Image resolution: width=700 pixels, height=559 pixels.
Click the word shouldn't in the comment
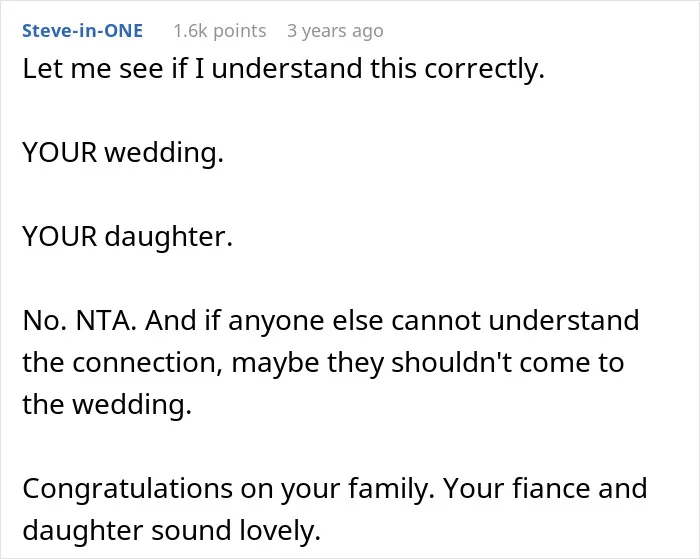[x=451, y=362]
